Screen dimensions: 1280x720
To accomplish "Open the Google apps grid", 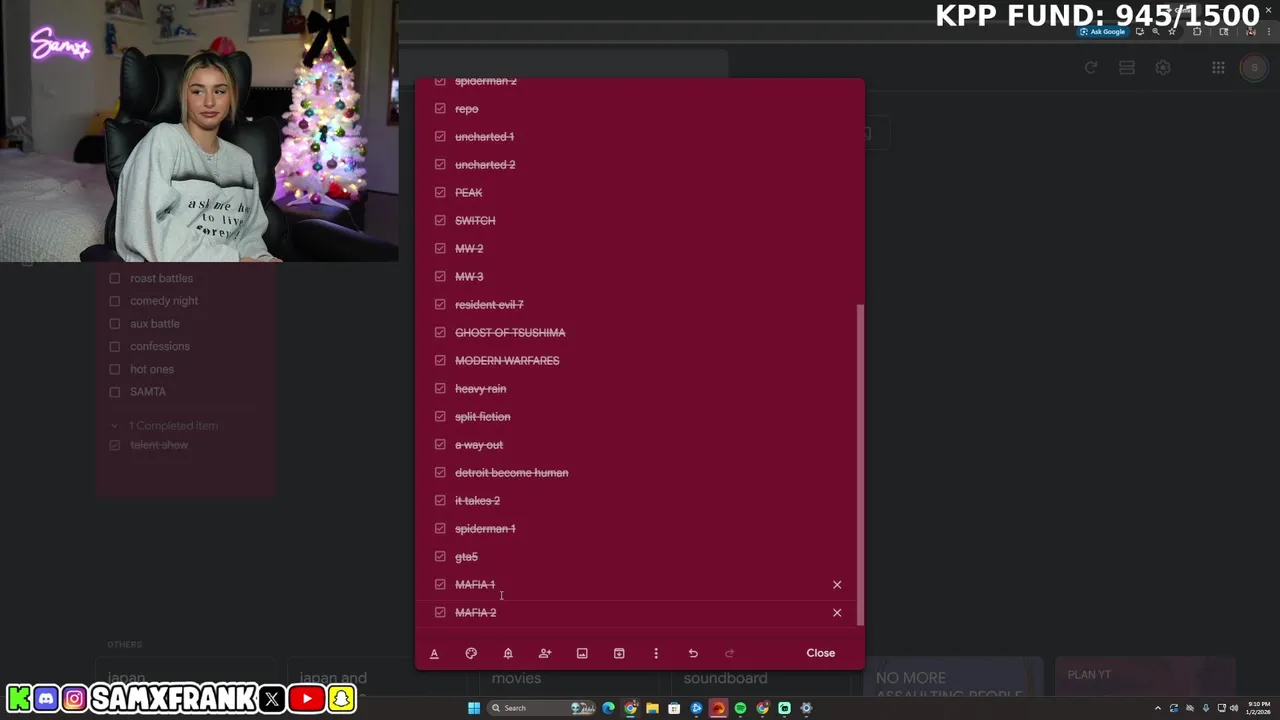I will 1218,68.
